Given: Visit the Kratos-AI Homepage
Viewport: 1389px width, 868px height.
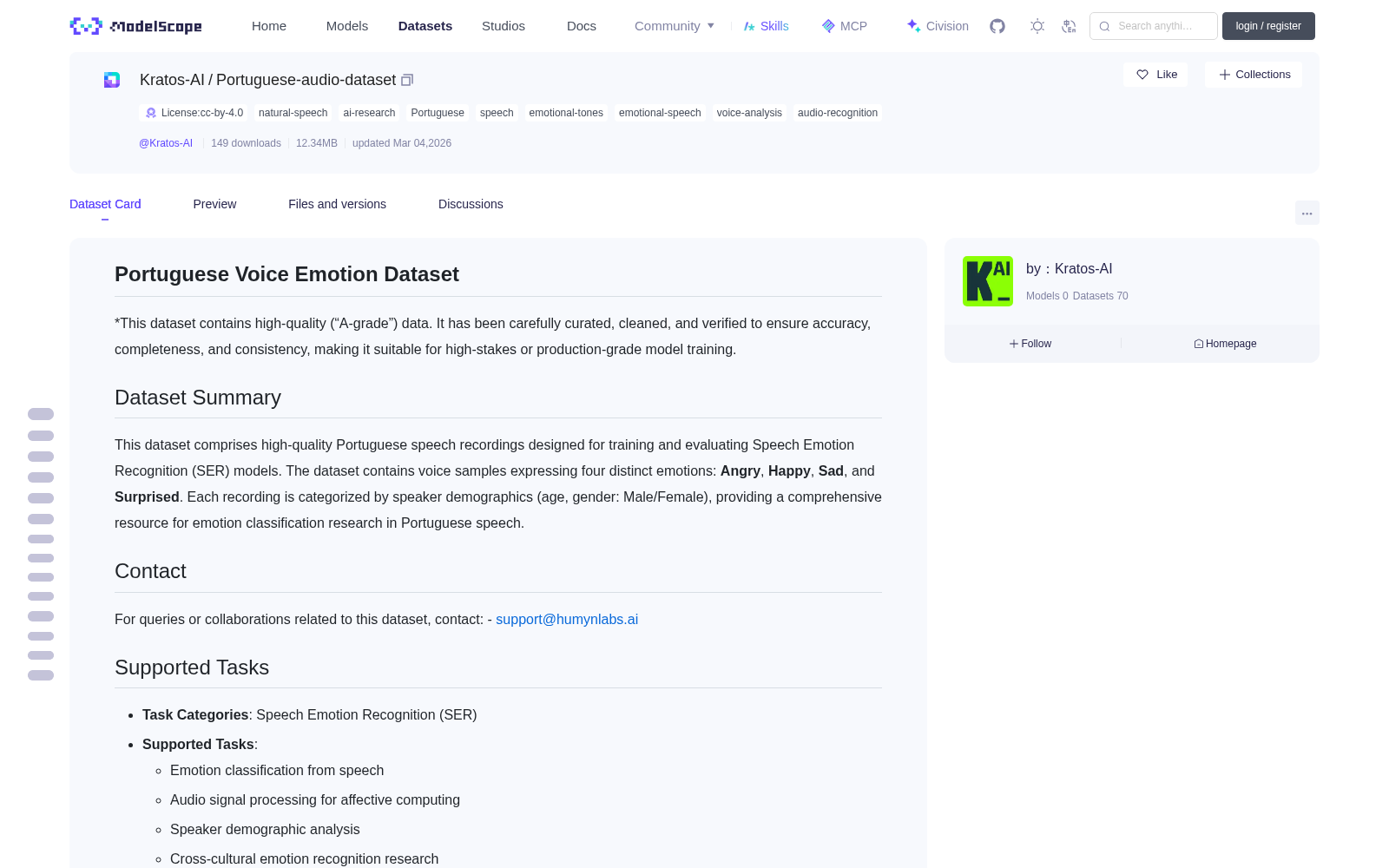Looking at the screenshot, I should (1225, 344).
